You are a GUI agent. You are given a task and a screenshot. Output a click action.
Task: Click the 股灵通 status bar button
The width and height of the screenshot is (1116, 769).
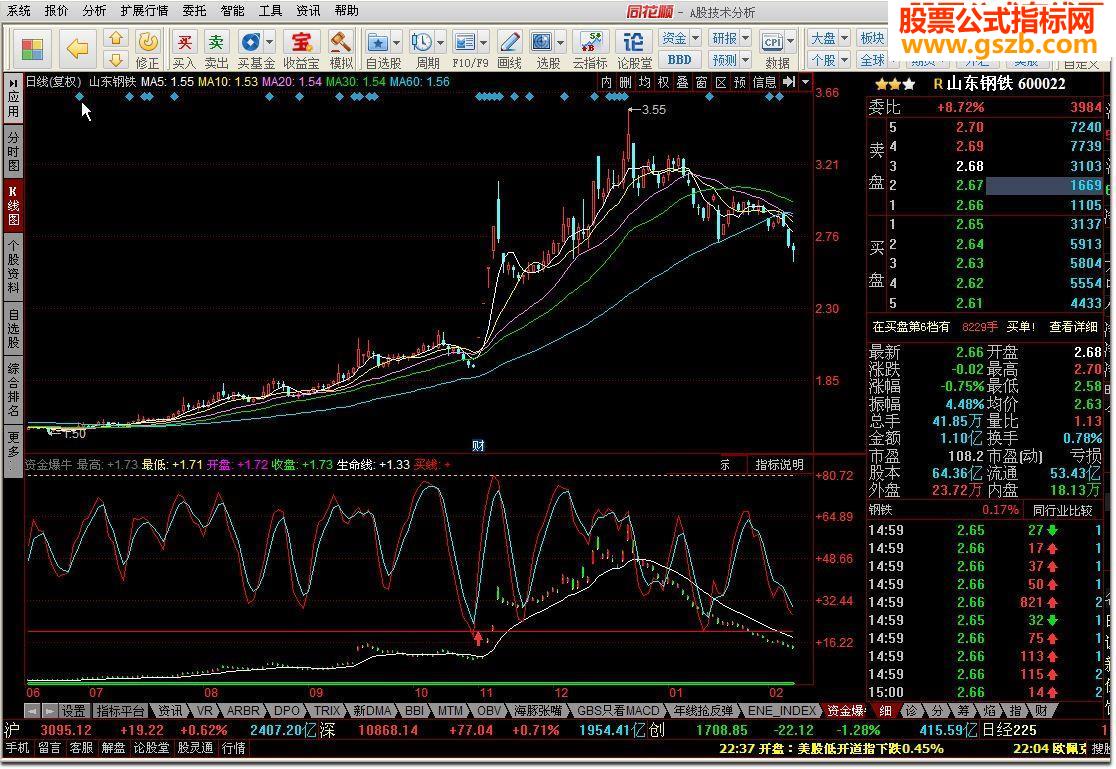click(195, 748)
